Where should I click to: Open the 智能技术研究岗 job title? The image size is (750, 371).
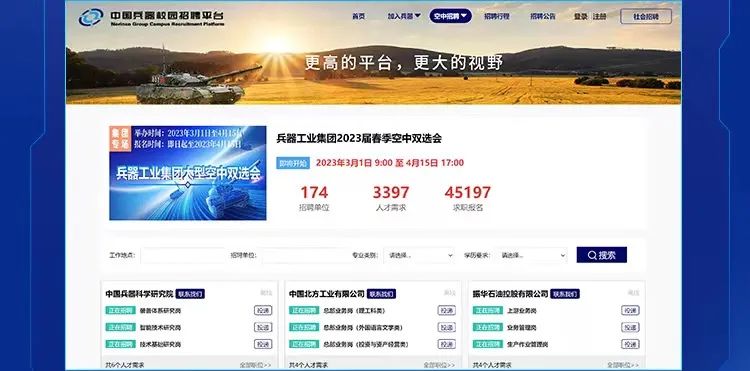click(x=160, y=327)
